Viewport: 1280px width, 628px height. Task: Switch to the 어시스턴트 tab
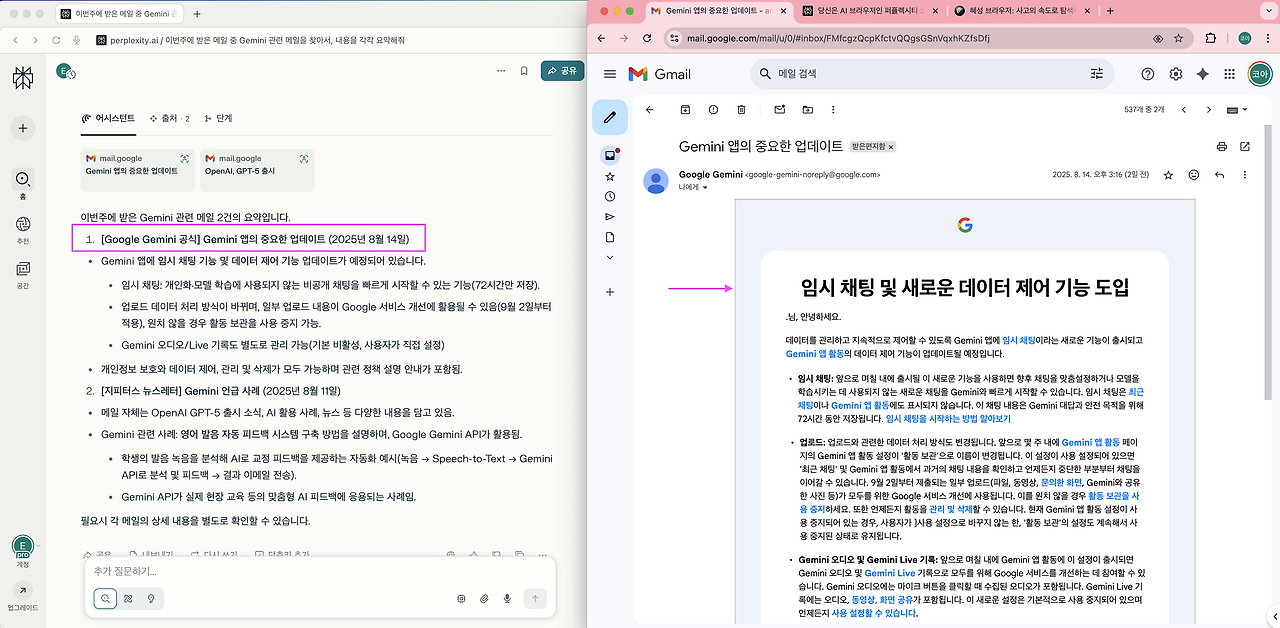click(108, 118)
